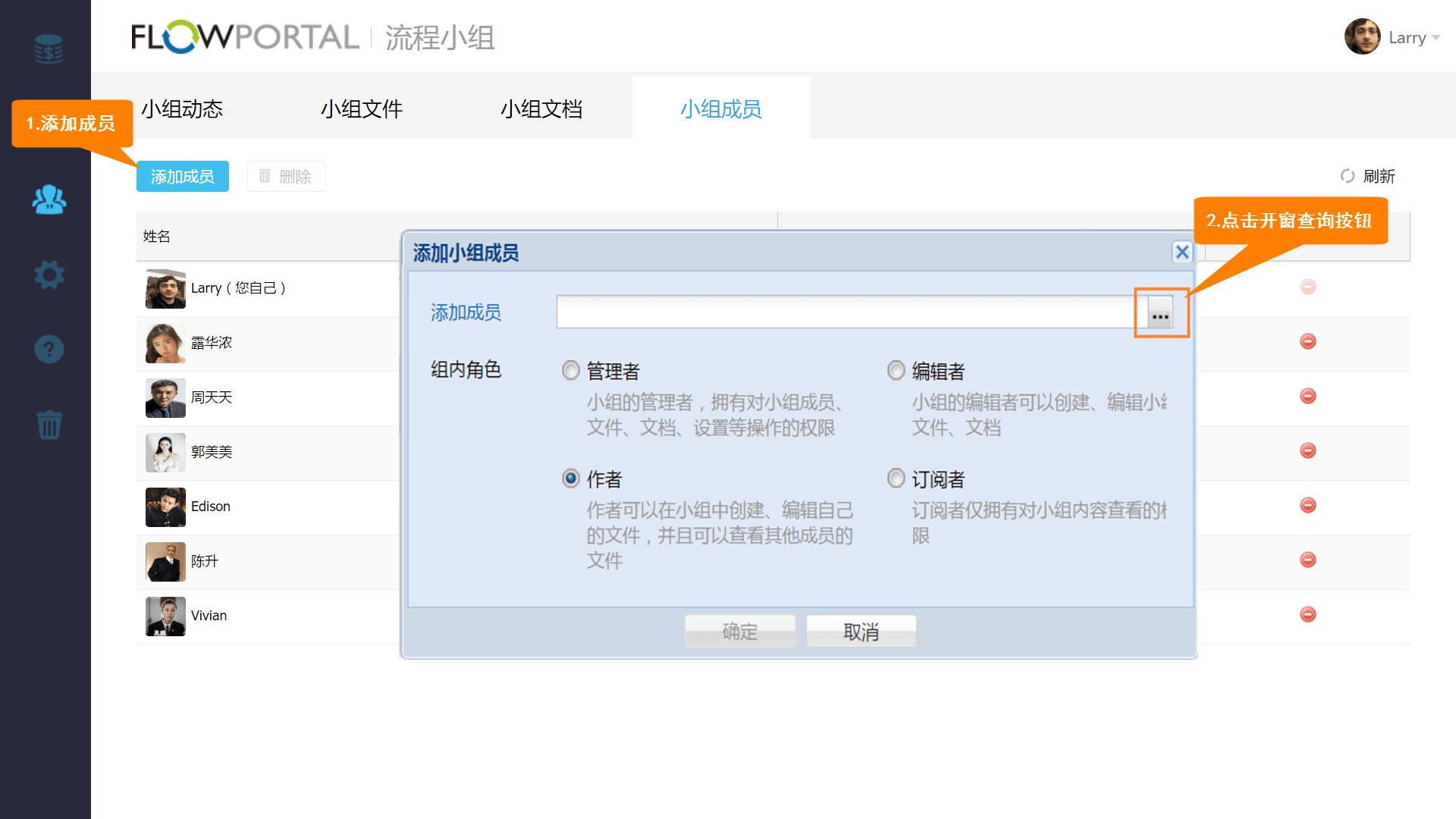1456x819 pixels.
Task: Remove member 周天天 with red minus icon
Action: click(x=1307, y=396)
